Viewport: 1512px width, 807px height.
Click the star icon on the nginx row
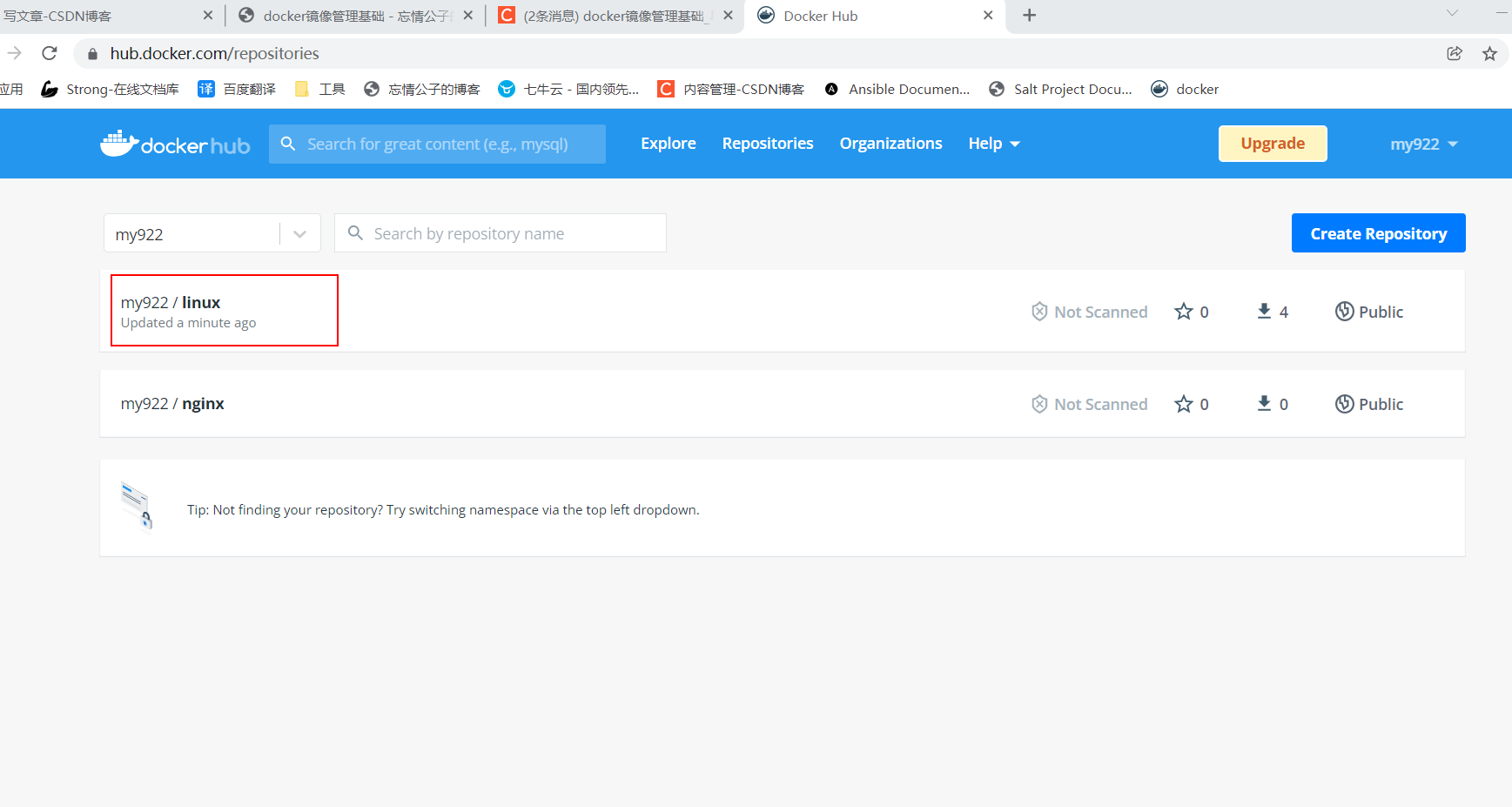tap(1184, 404)
